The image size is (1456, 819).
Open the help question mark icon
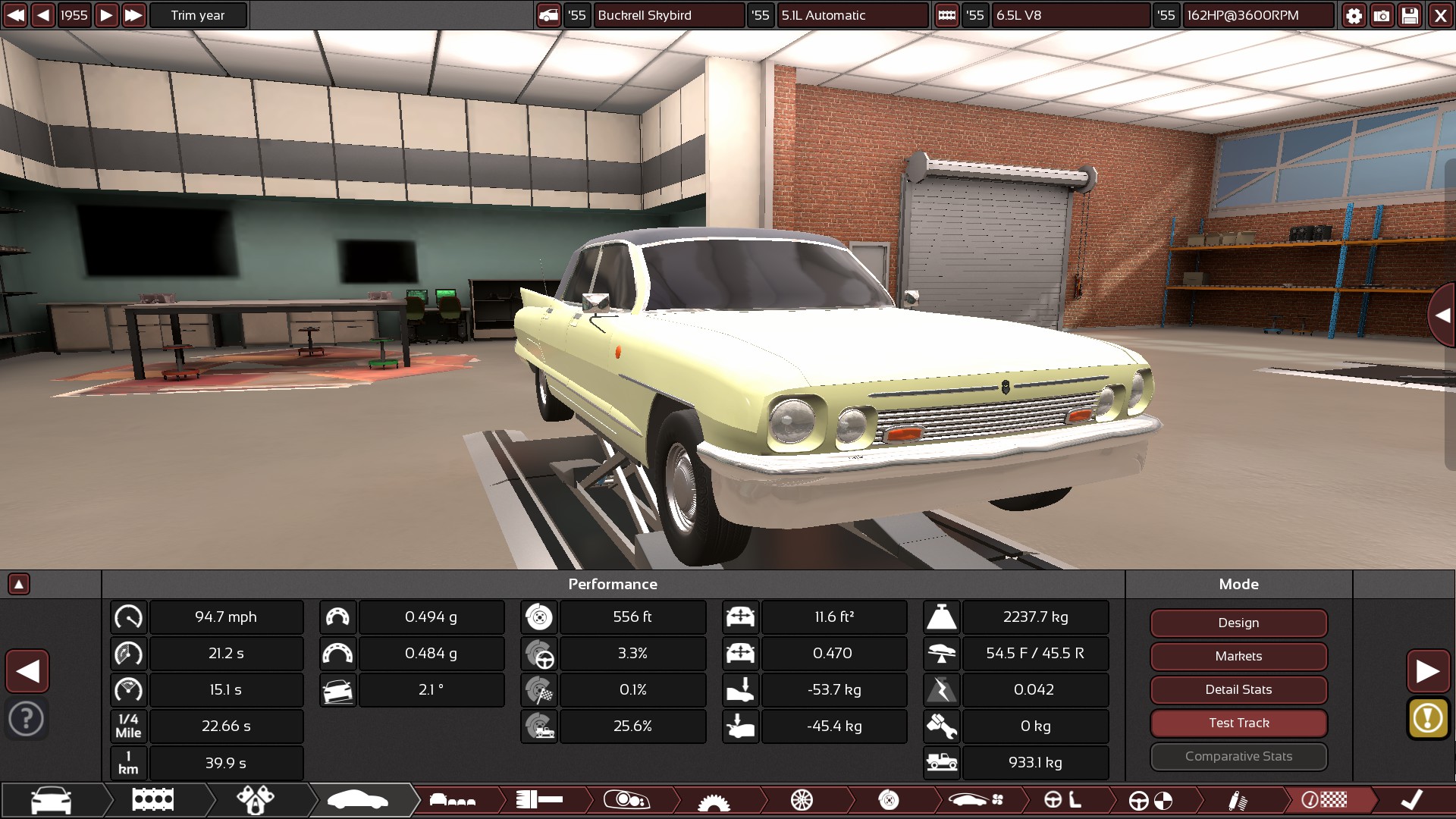pos(27,718)
